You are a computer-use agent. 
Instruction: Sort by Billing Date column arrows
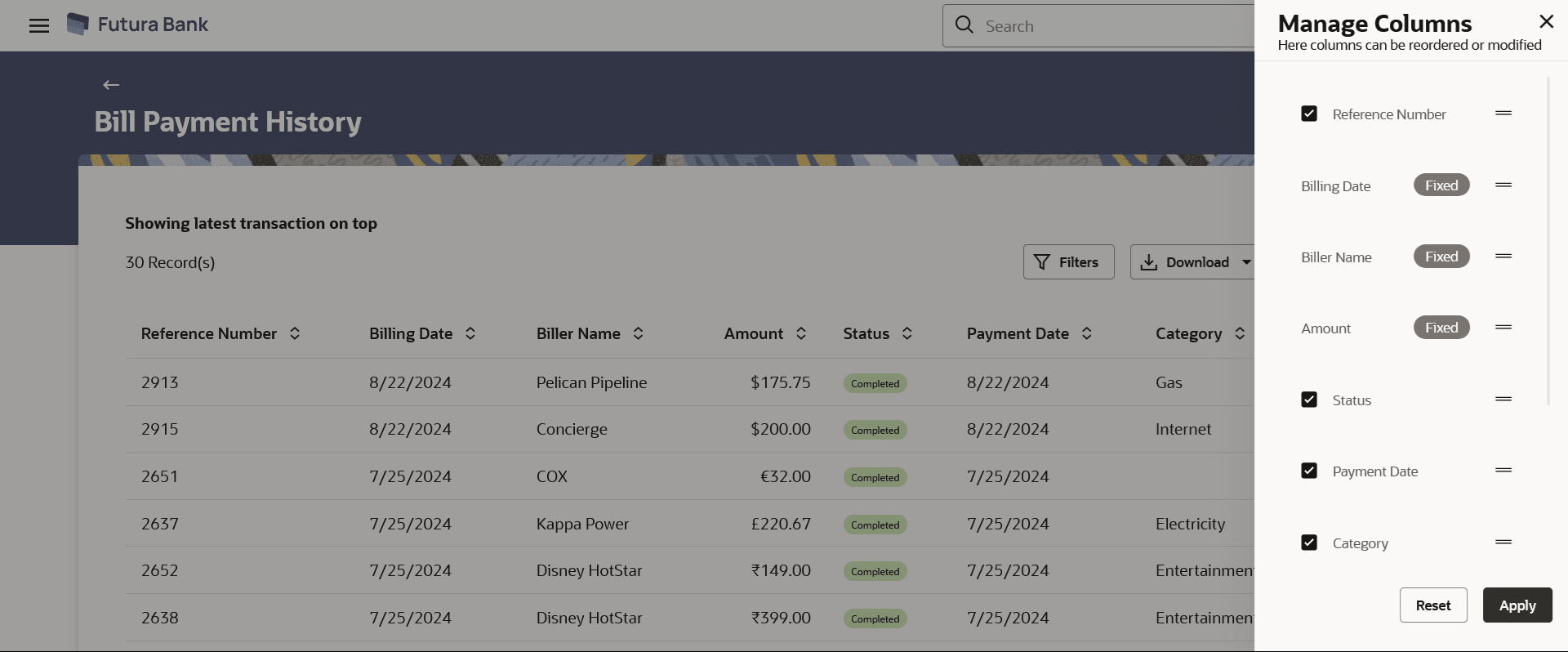470,333
